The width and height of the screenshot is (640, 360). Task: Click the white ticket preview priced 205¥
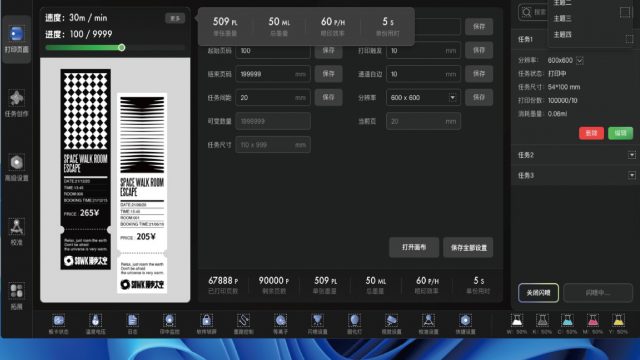pyautogui.click(x=142, y=193)
